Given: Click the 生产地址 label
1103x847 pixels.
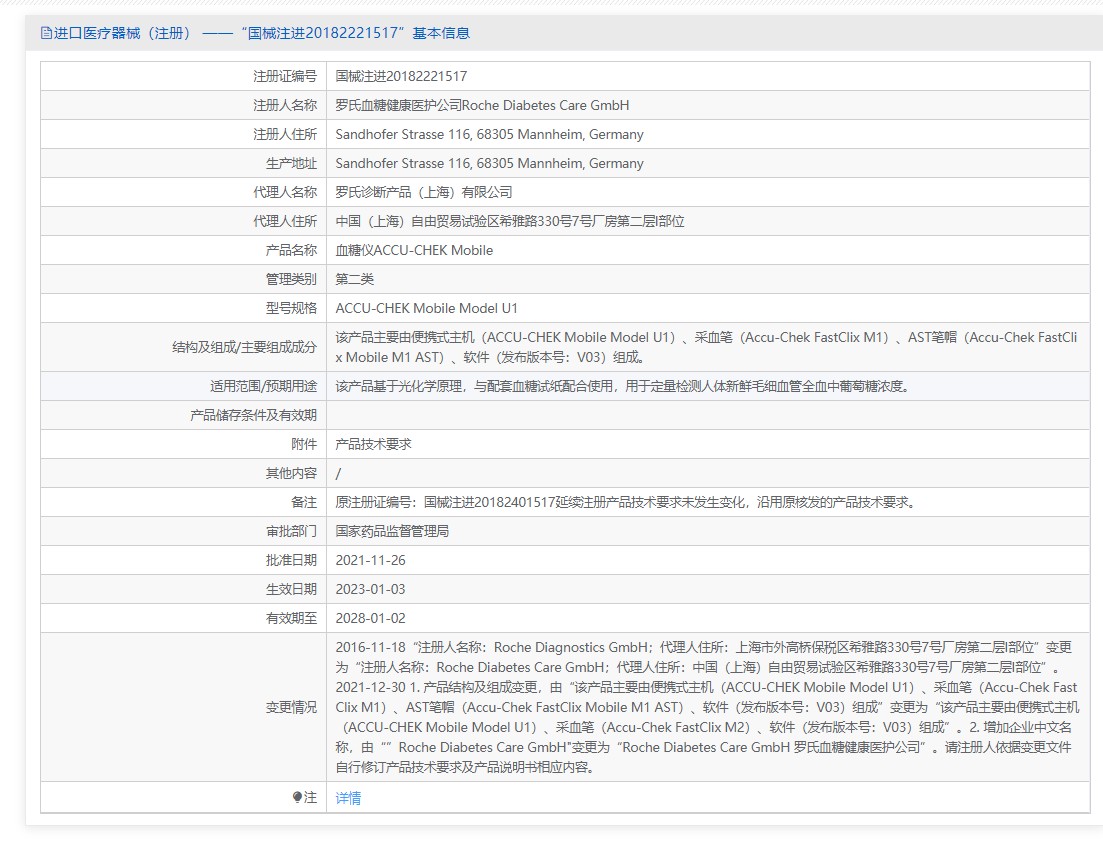Looking at the screenshot, I should click(x=291, y=163).
